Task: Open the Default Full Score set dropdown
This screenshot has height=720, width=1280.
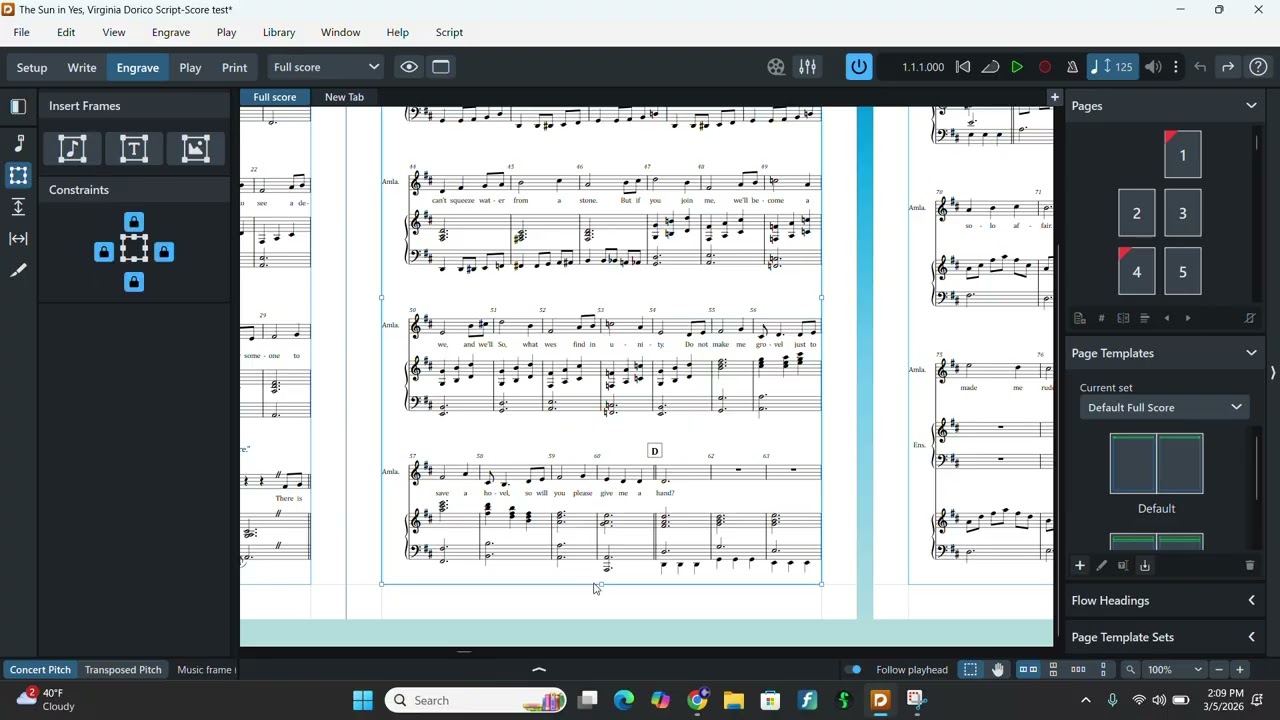Action: 1163,408
